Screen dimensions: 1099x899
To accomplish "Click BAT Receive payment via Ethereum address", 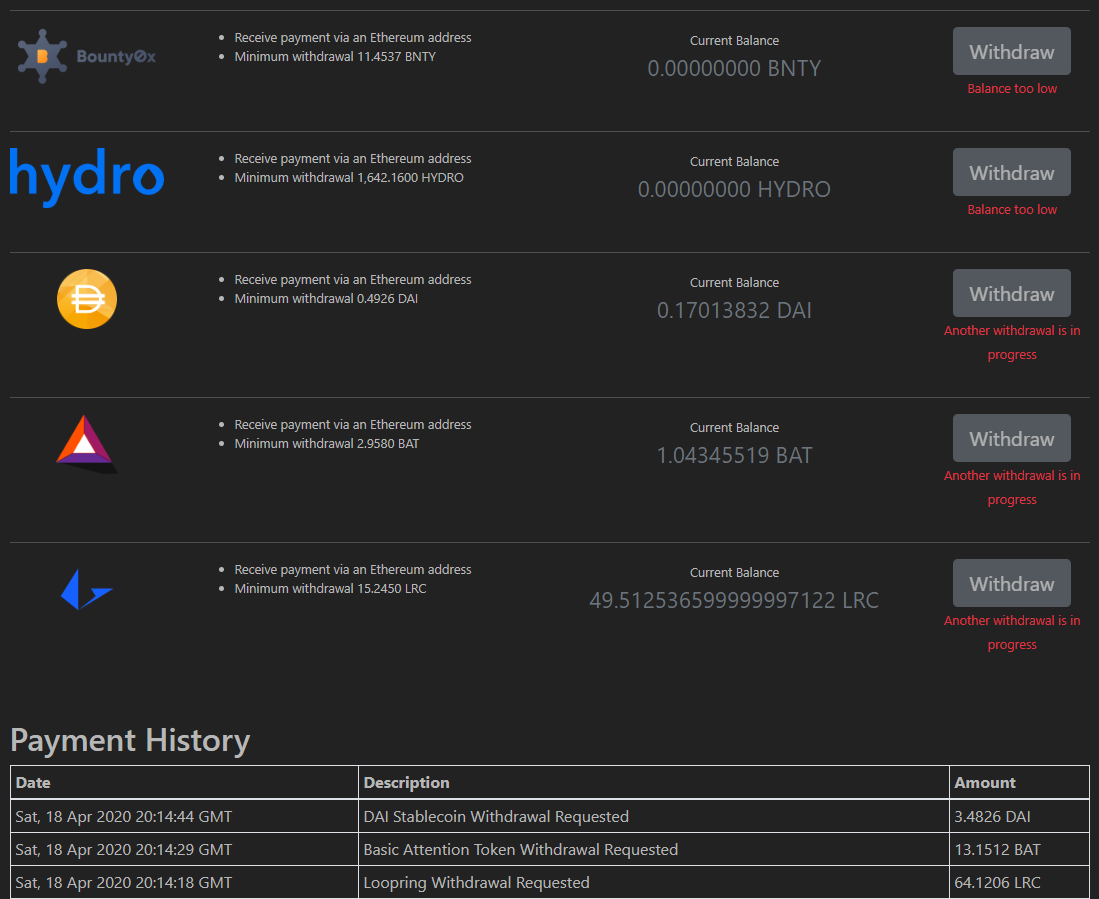I will [353, 425].
